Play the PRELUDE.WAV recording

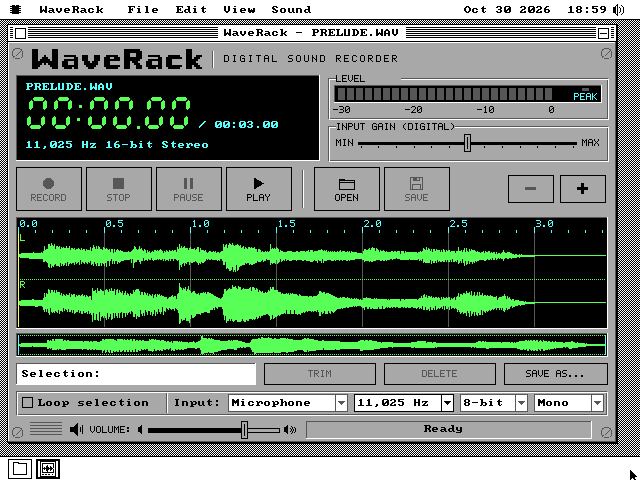point(259,189)
